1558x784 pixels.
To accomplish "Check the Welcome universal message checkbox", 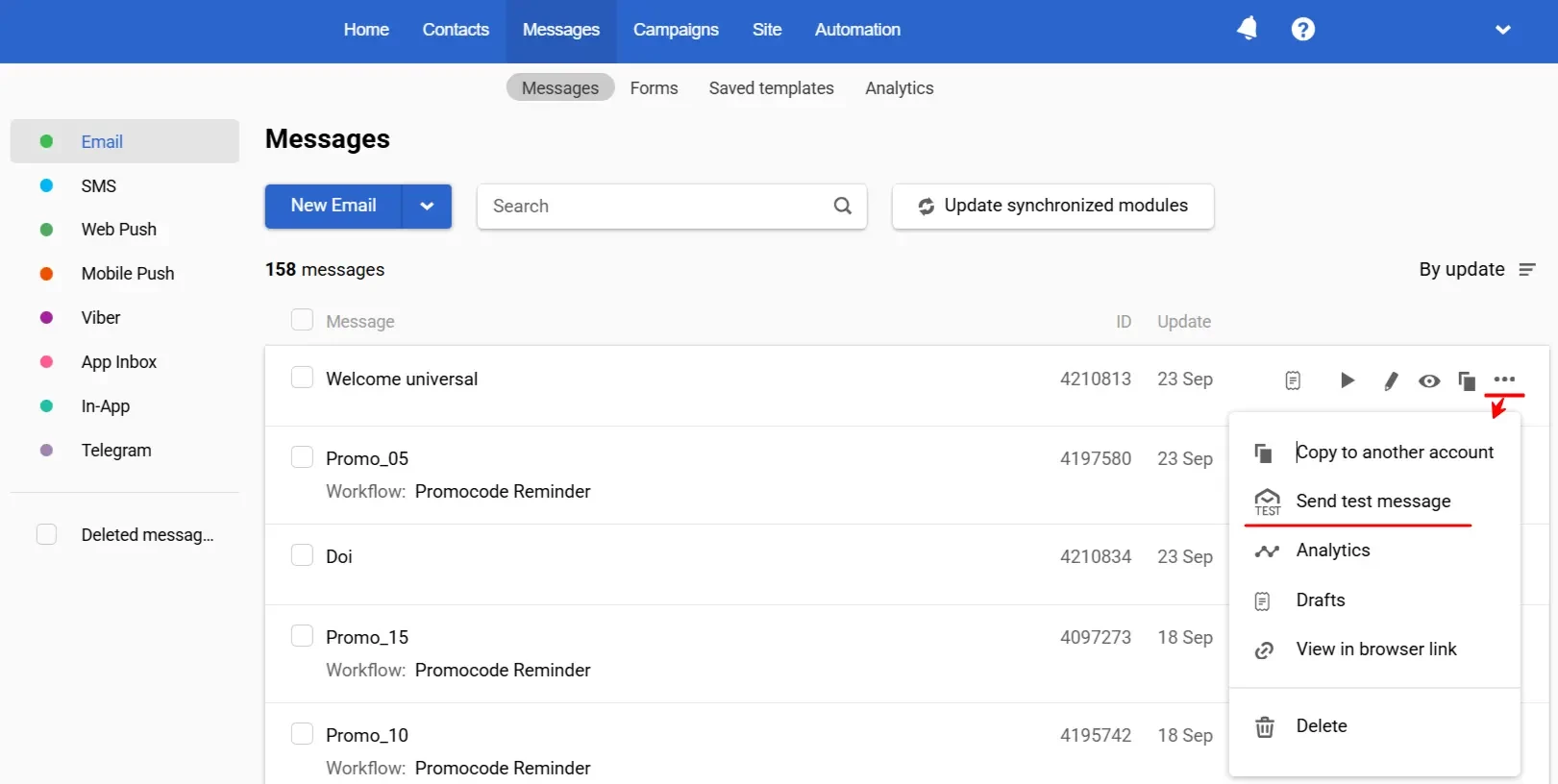I will pyautogui.click(x=302, y=378).
